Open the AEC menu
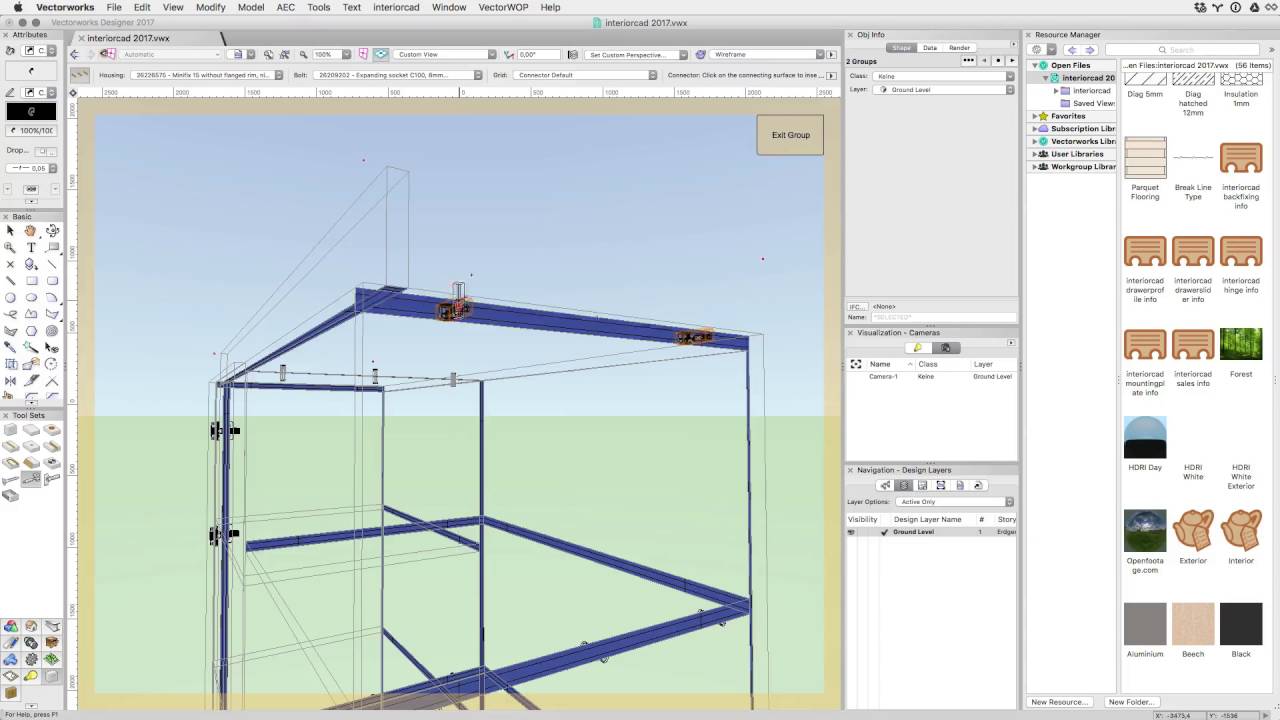 click(285, 7)
